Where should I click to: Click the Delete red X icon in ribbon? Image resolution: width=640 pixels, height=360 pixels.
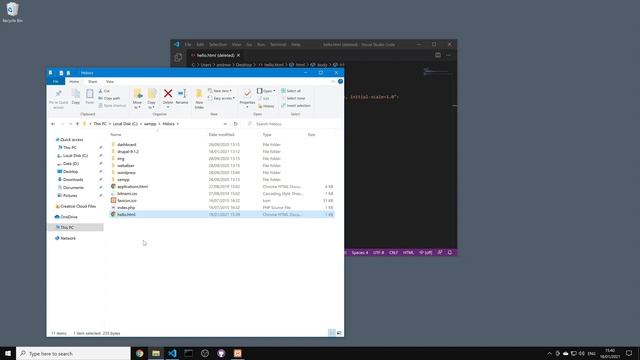(168, 94)
